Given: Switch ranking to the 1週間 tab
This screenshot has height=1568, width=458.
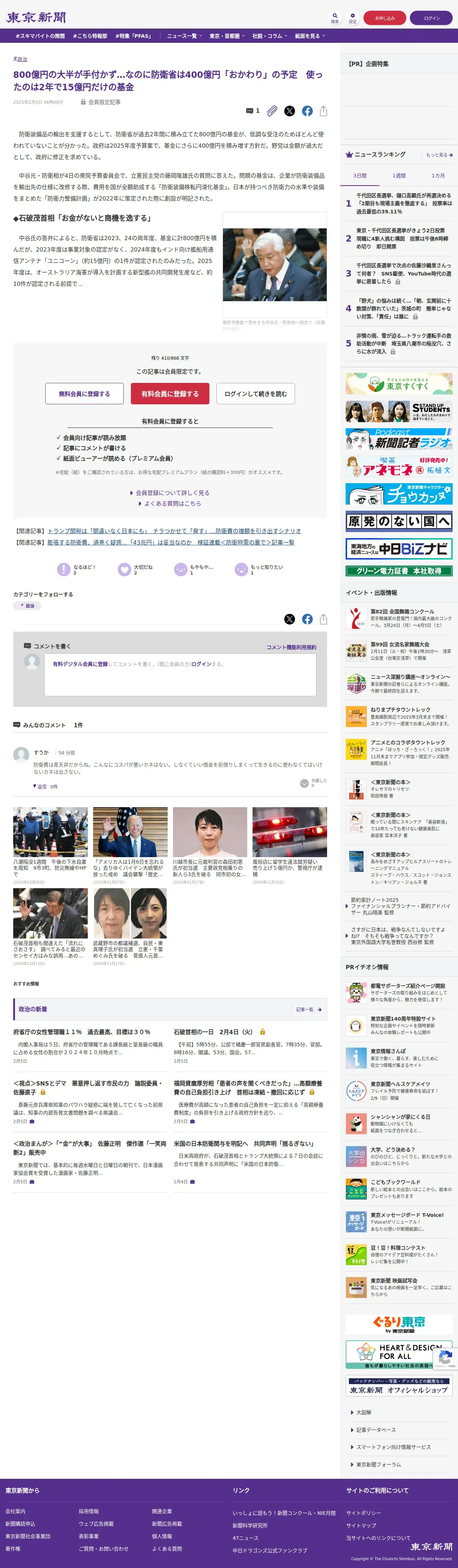Looking at the screenshot, I should click(x=399, y=175).
